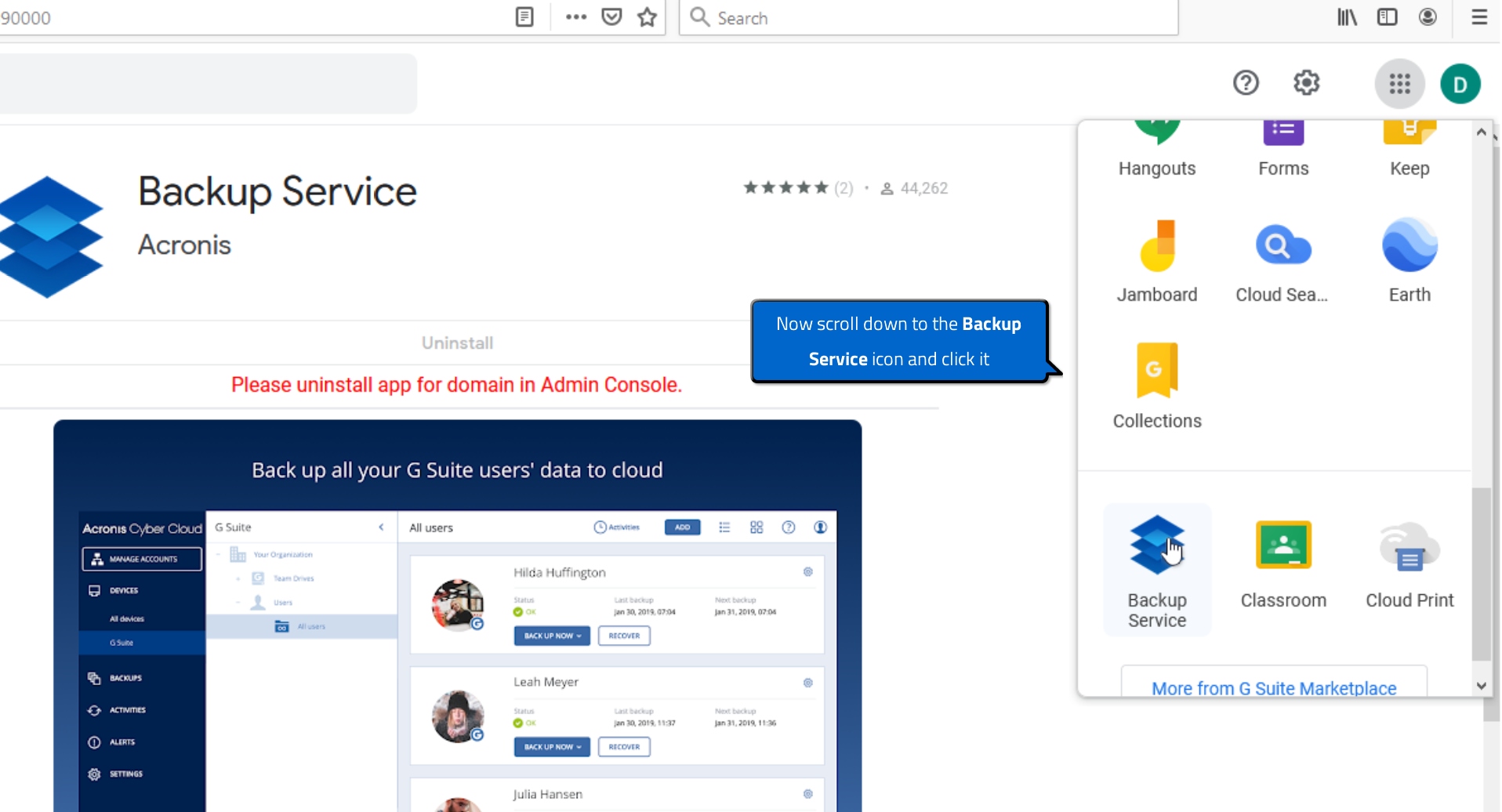This screenshot has width=1502, height=812.
Task: Open Collections app
Action: coord(1157,386)
